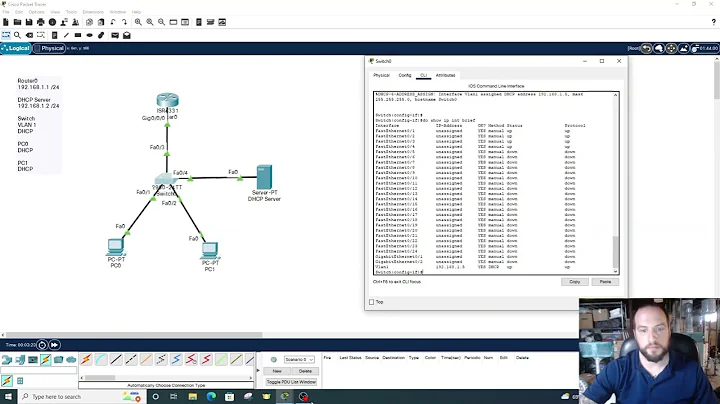Click the PC0 device icon
720x404 pixels.
coord(115,247)
